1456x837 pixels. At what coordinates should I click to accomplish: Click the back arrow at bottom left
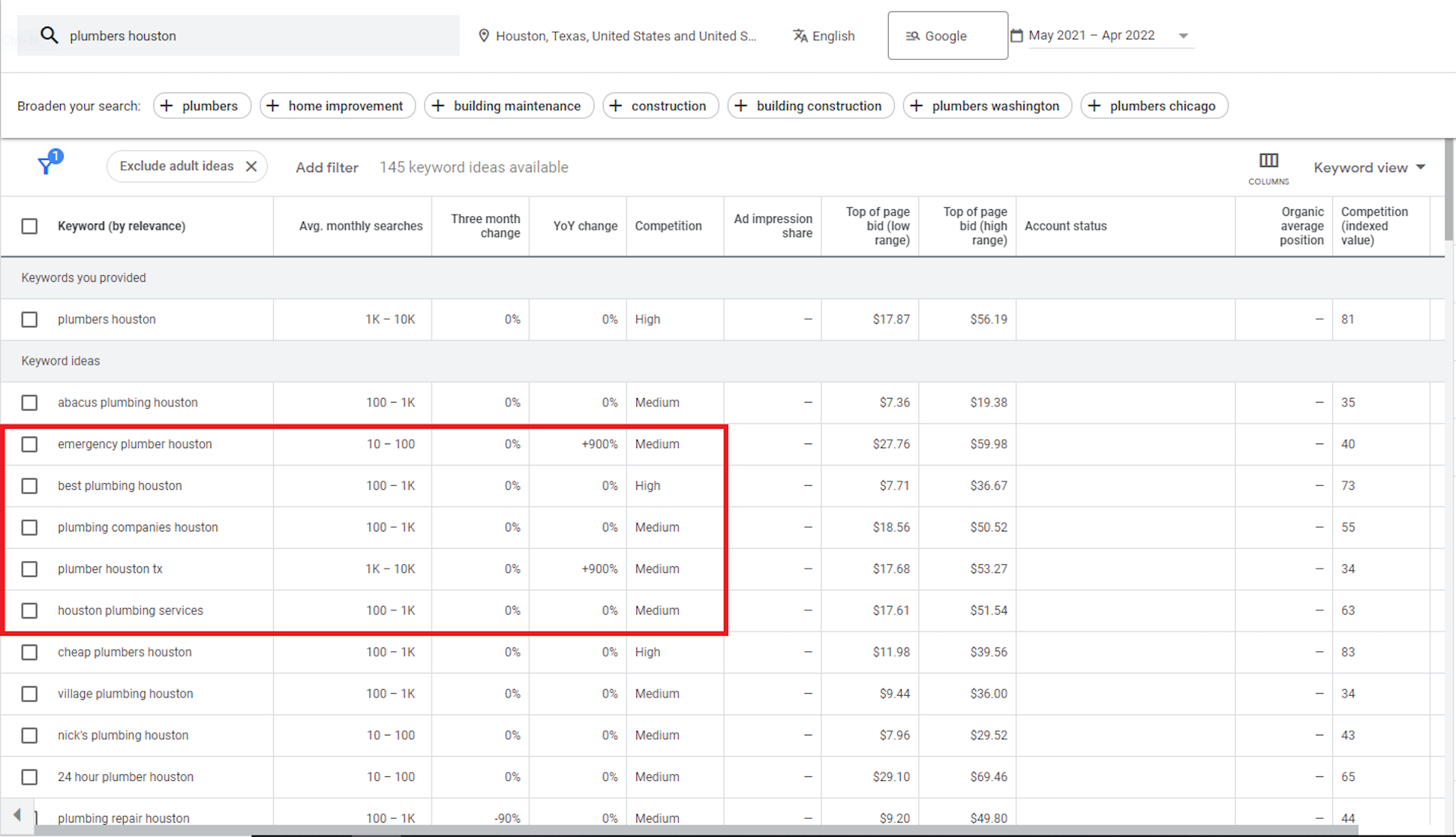[x=17, y=817]
